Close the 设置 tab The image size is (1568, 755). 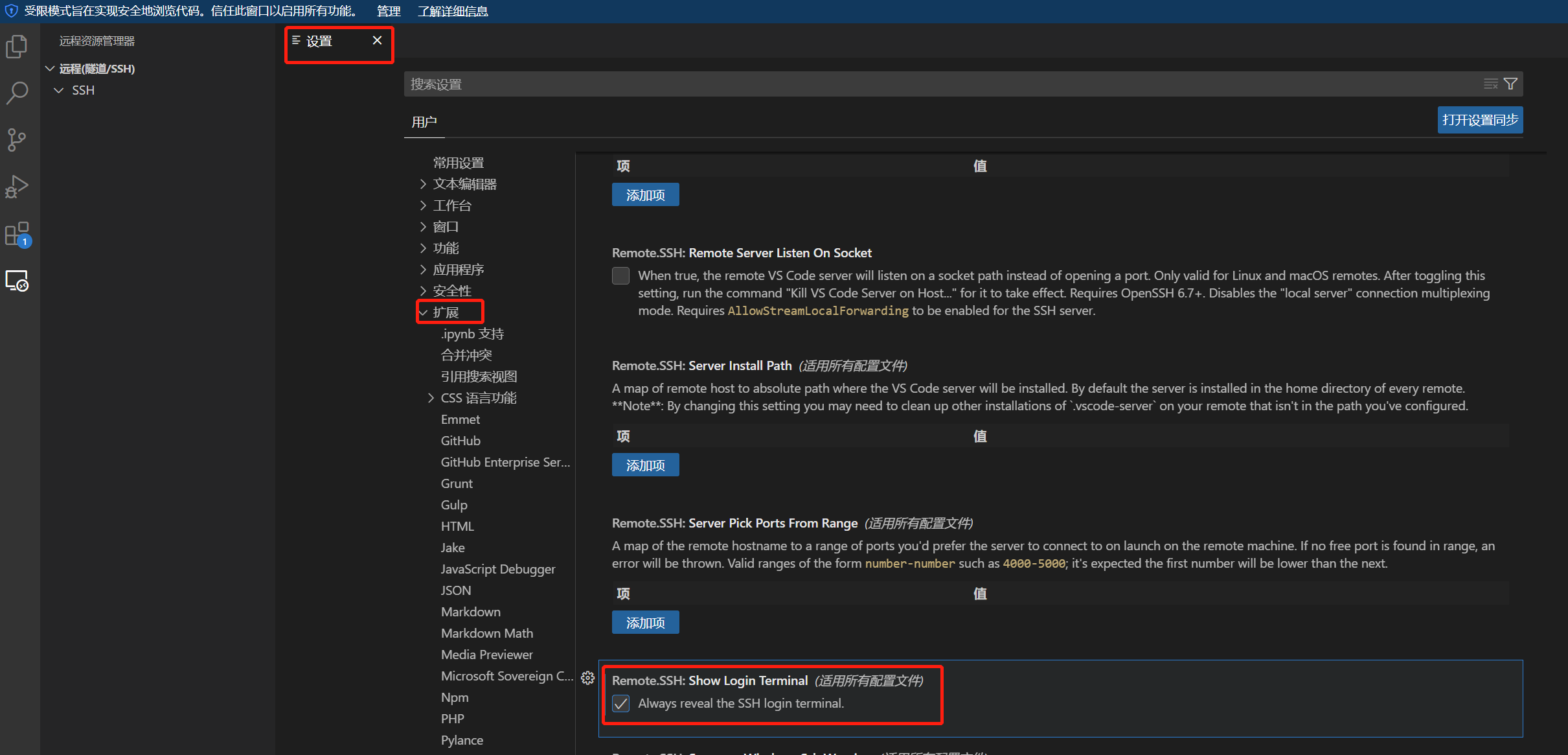377,40
